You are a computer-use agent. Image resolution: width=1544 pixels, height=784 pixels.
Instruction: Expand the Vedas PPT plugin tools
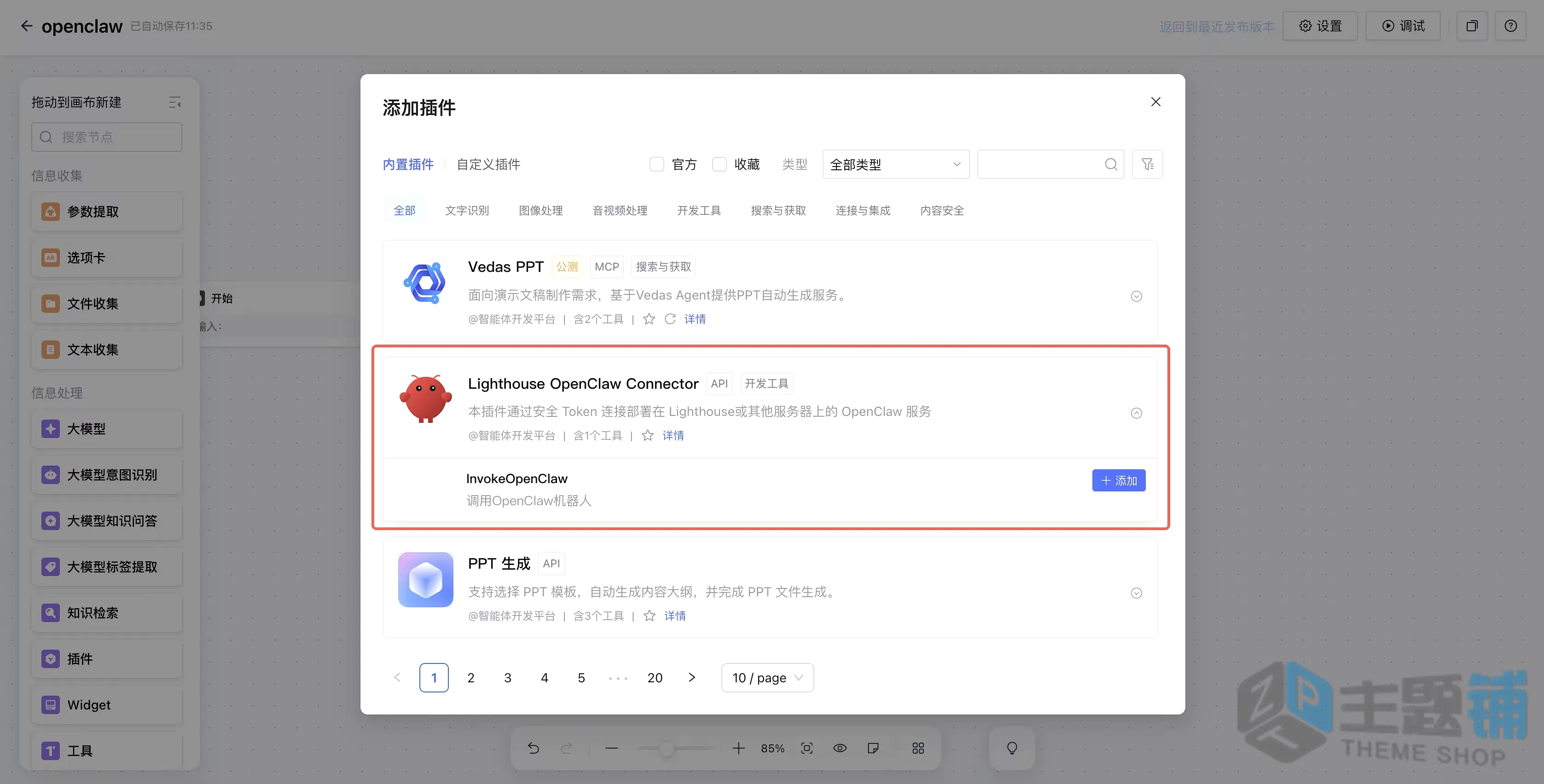click(x=1137, y=296)
